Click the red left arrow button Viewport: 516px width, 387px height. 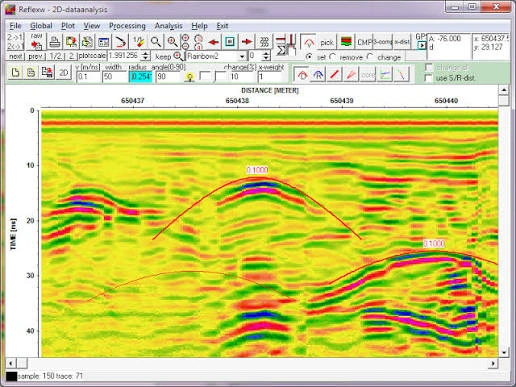click(x=213, y=42)
